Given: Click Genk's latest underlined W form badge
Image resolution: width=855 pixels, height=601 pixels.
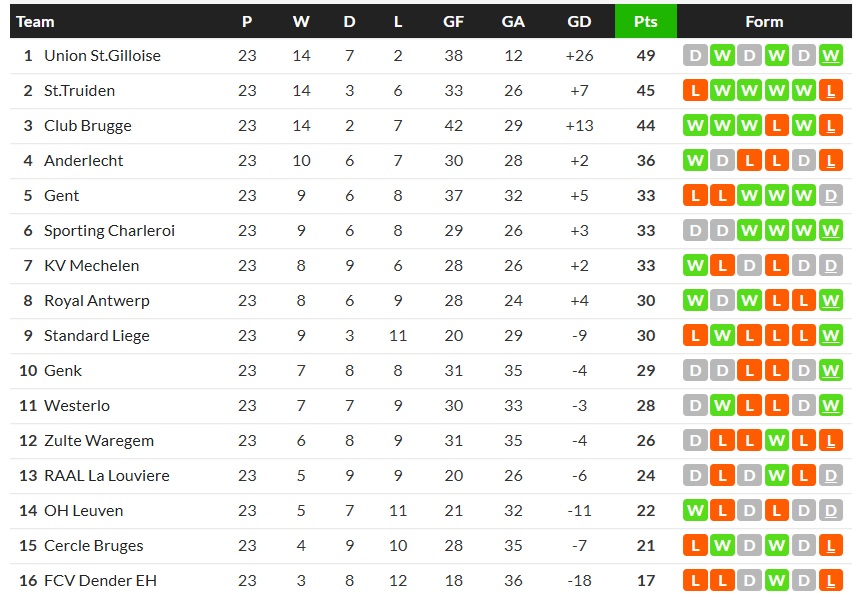Looking at the screenshot, I should coord(830,371).
